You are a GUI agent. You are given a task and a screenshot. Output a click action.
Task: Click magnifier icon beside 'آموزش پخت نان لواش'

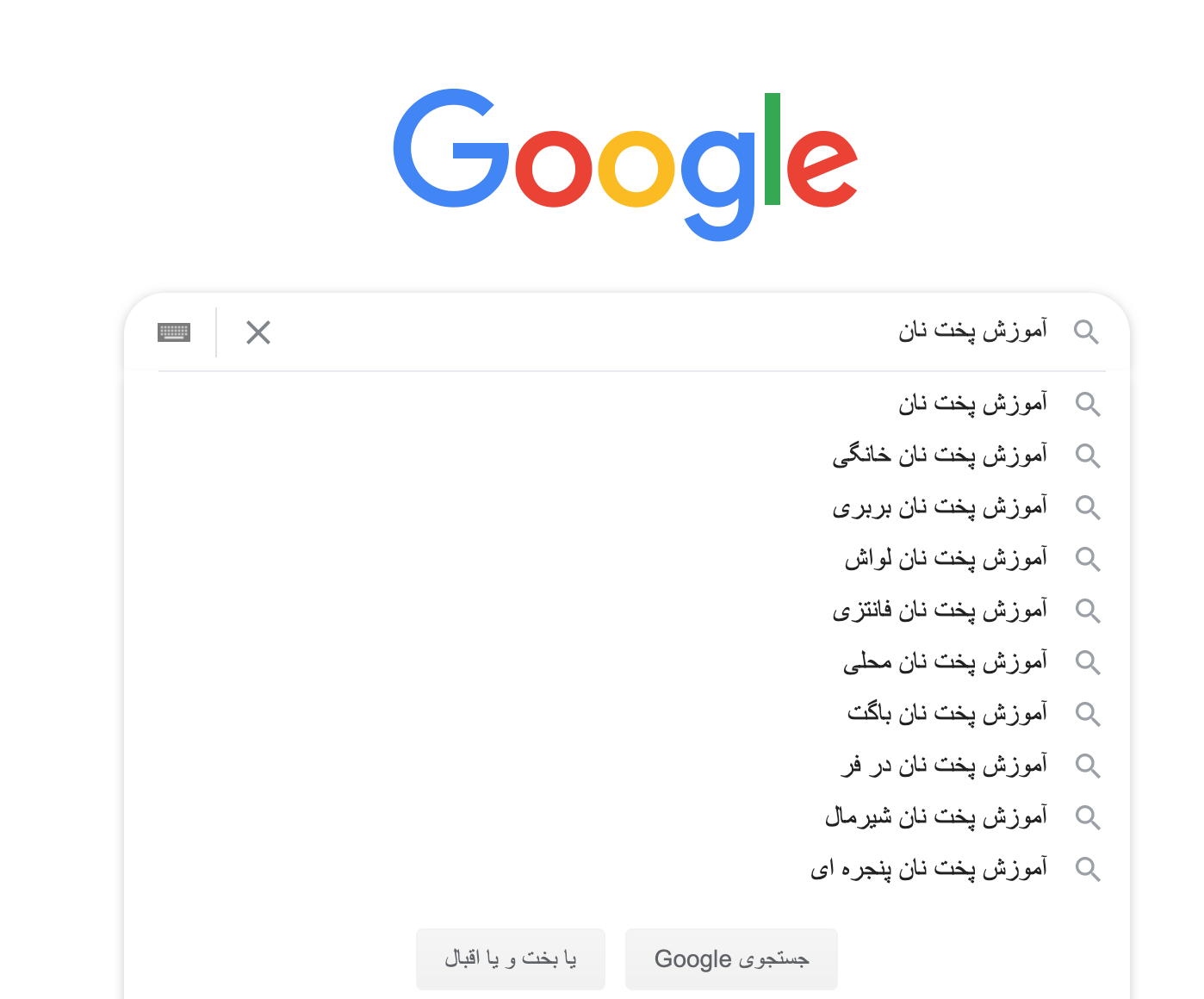(1088, 559)
